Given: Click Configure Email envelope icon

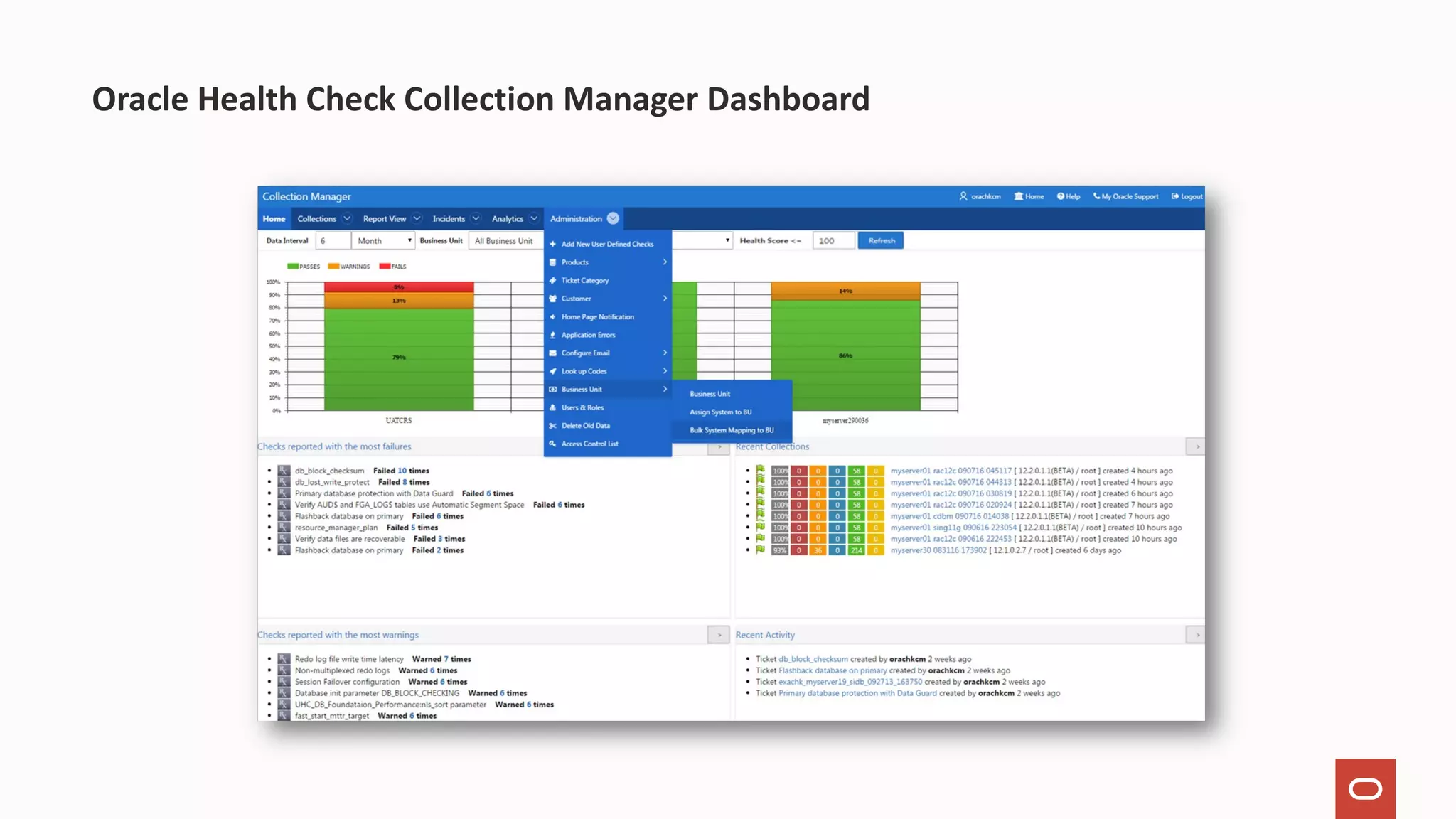Looking at the screenshot, I should (552, 353).
